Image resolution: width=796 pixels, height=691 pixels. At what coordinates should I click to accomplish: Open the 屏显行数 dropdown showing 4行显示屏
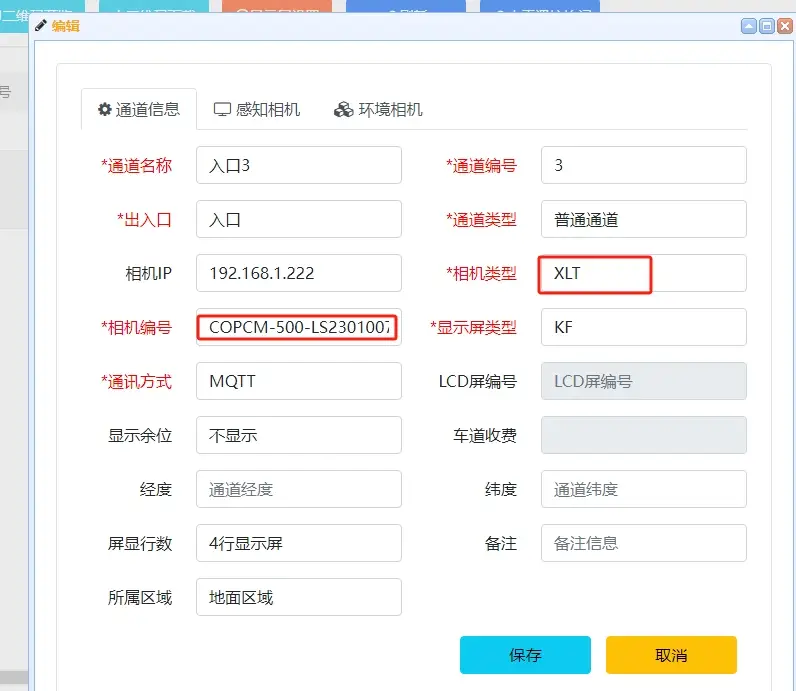pos(298,543)
